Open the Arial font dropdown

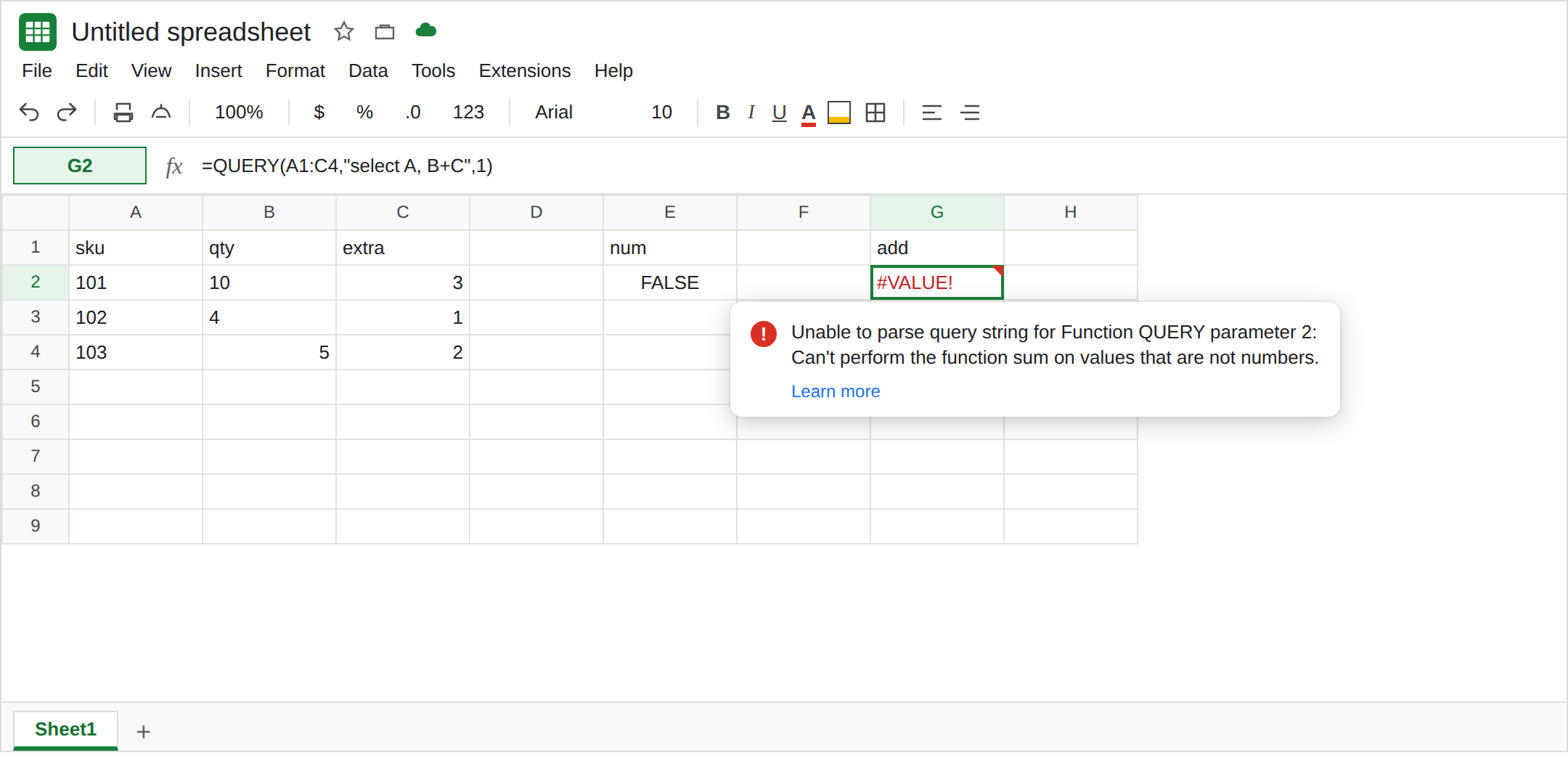(x=554, y=112)
